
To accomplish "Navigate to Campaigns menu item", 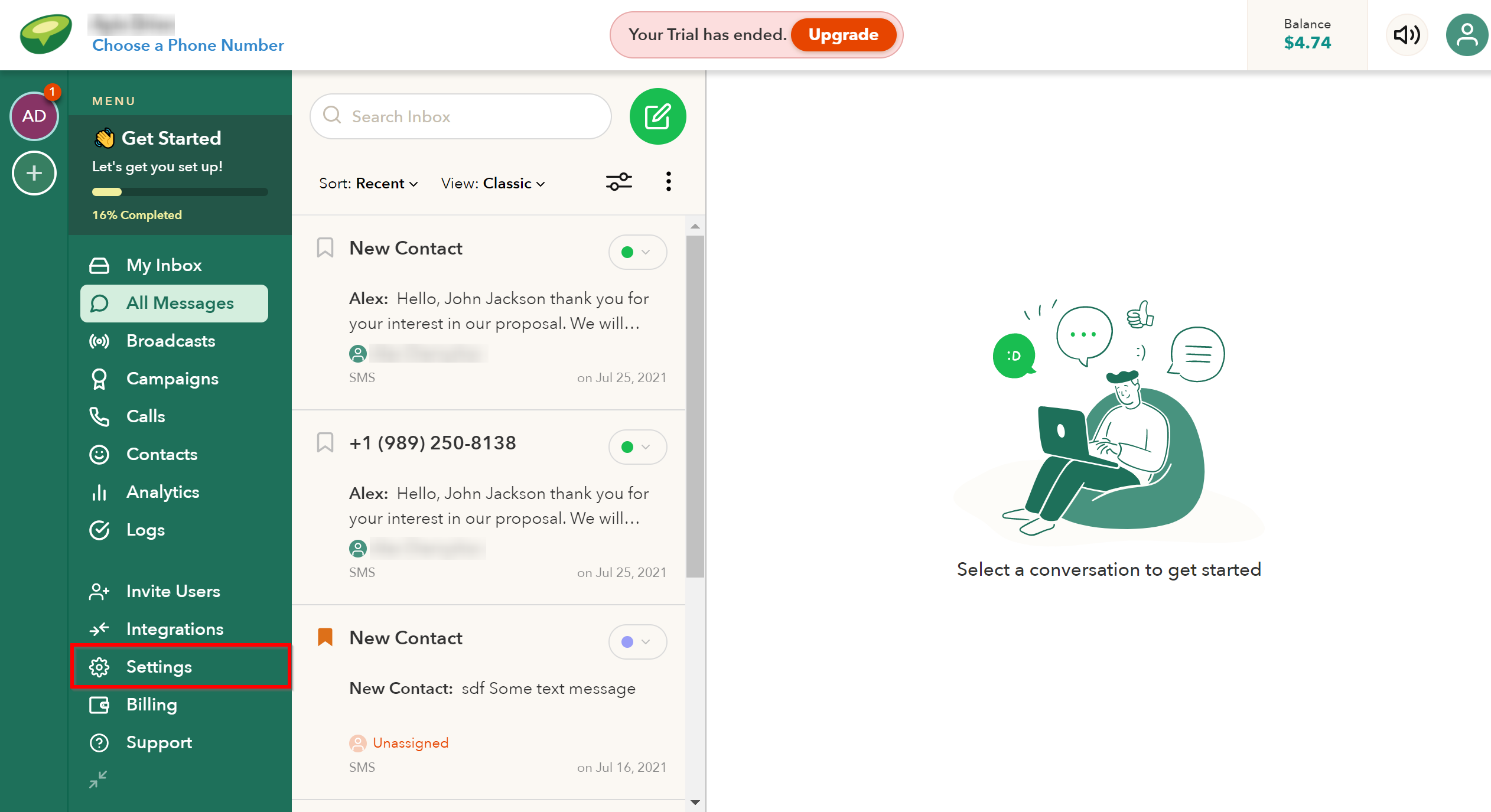I will click(170, 379).
